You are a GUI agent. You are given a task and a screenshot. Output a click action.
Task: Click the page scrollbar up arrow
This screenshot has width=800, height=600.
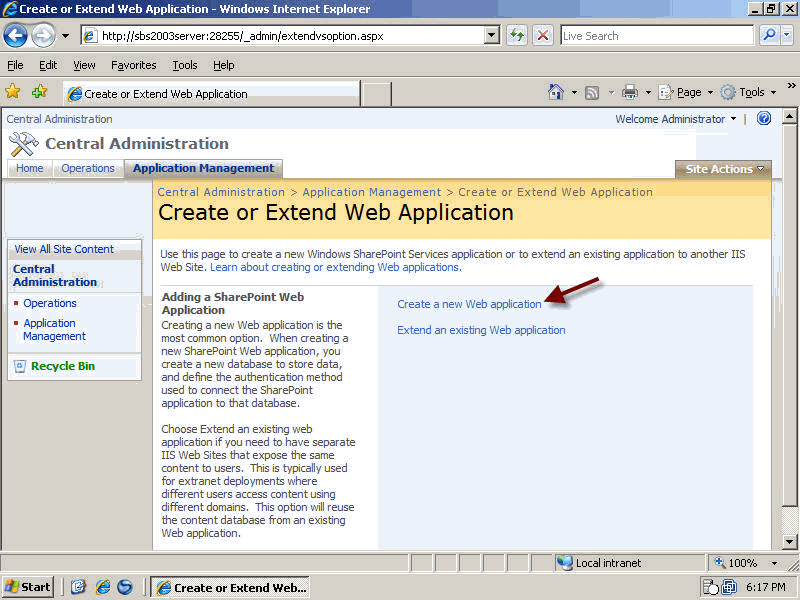tap(789, 117)
